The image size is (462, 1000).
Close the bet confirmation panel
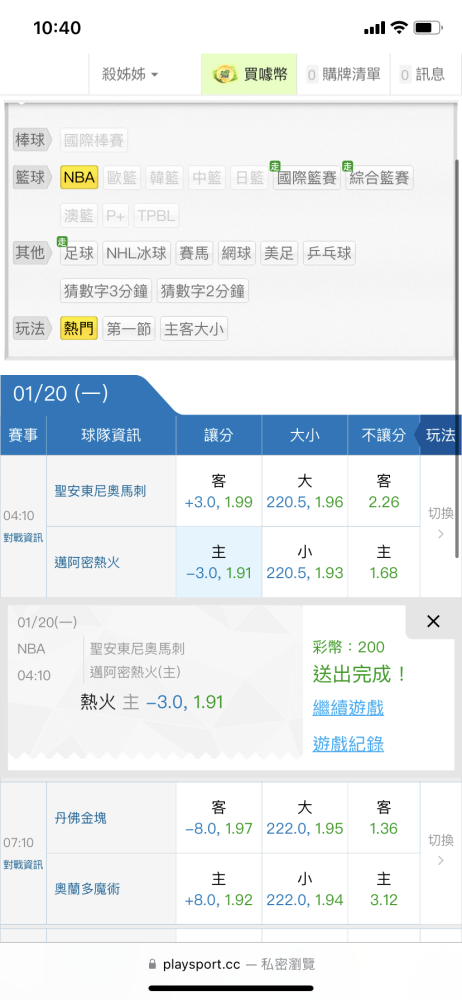click(433, 621)
